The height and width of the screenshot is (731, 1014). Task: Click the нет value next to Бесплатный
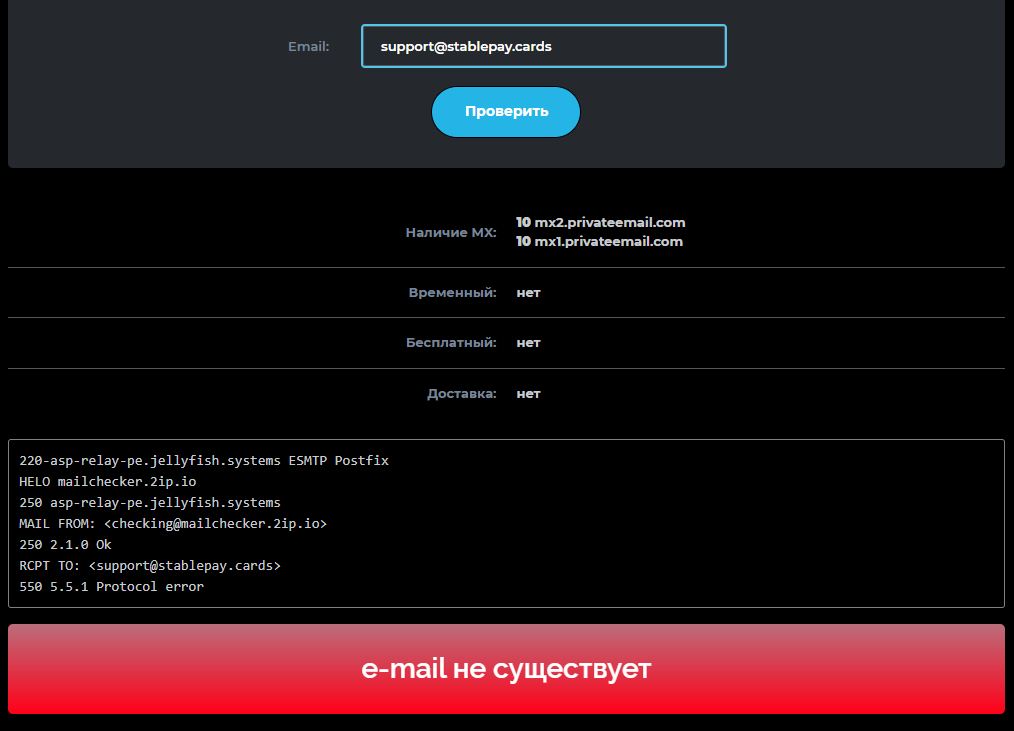[x=528, y=343]
